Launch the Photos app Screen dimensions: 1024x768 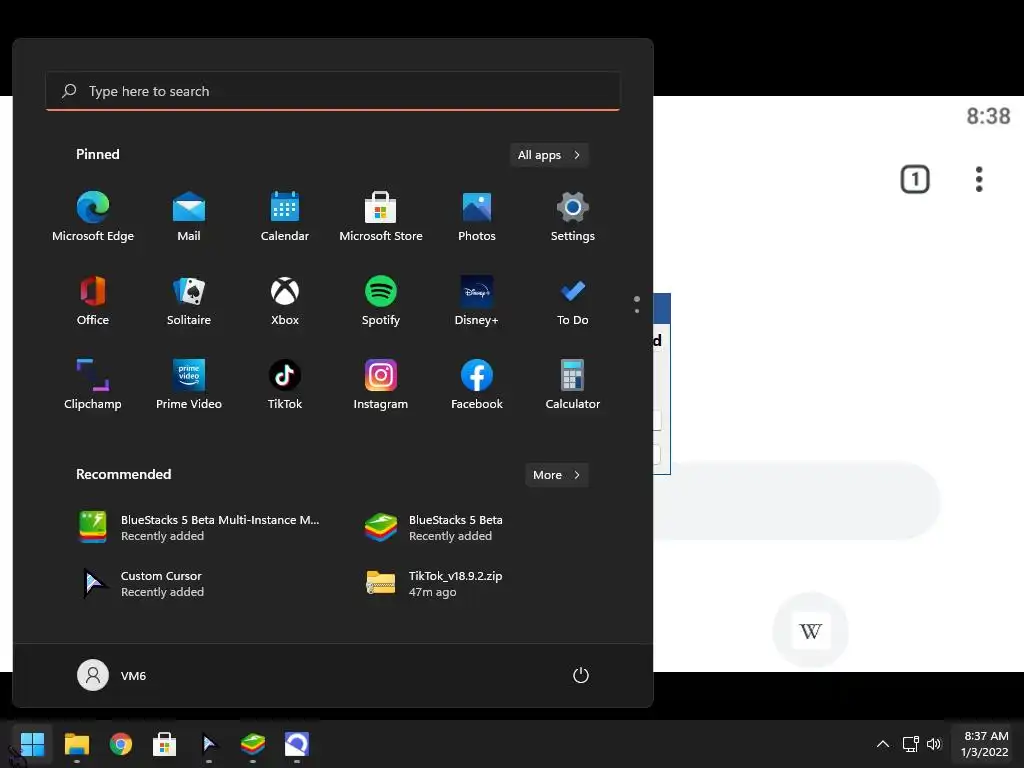coord(477,217)
